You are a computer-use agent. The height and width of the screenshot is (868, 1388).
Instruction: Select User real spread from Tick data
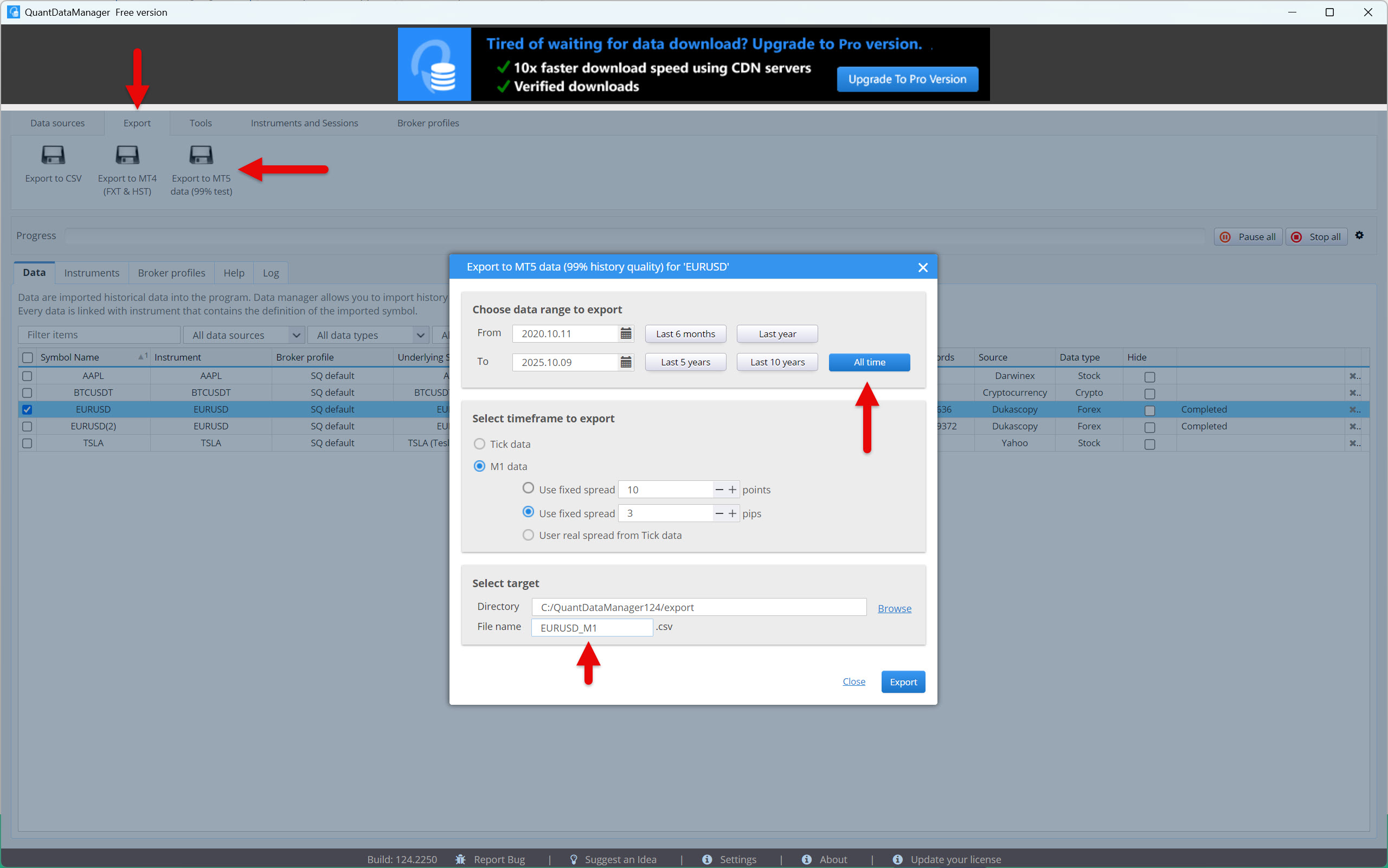tap(528, 535)
